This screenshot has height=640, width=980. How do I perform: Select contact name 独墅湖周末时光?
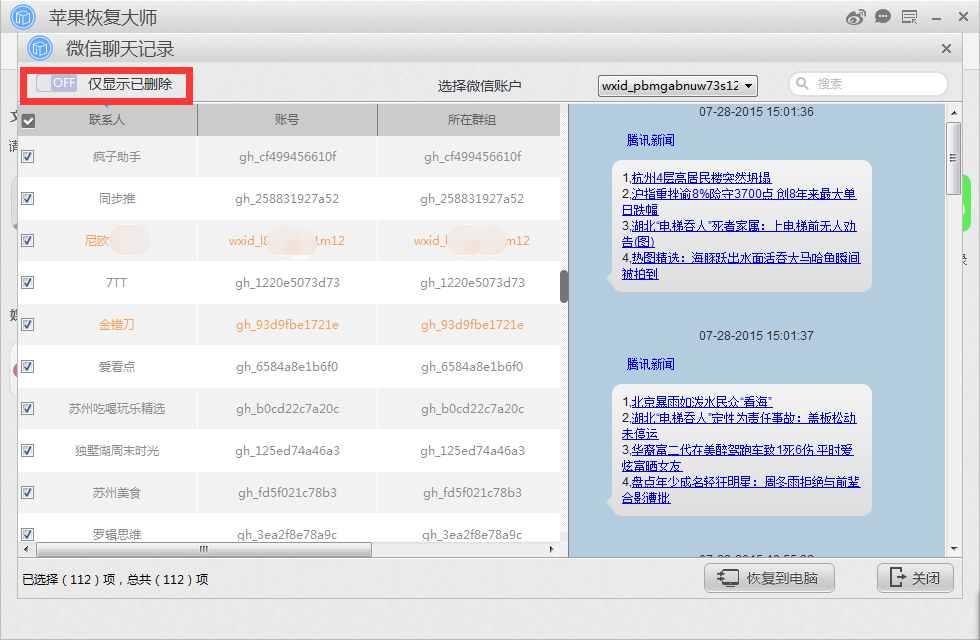pos(117,450)
